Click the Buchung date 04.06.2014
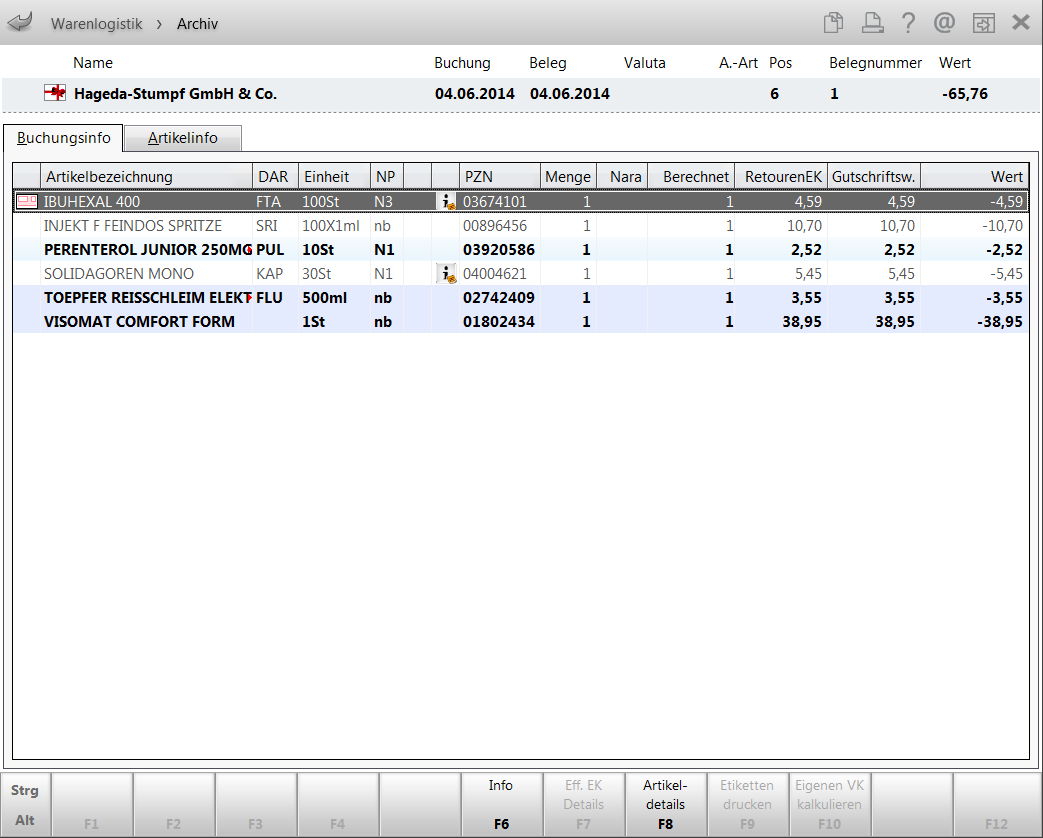1043x838 pixels. coord(475,94)
